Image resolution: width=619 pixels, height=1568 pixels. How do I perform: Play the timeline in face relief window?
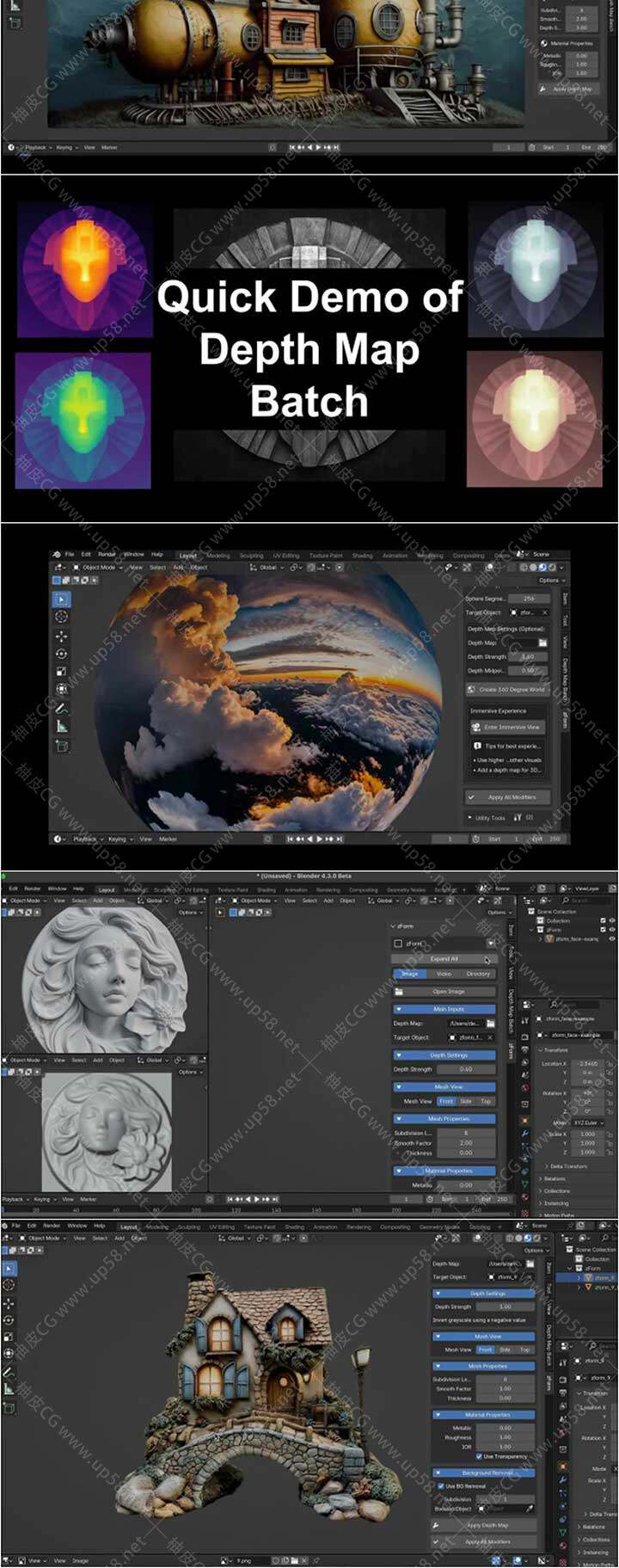point(257,1199)
